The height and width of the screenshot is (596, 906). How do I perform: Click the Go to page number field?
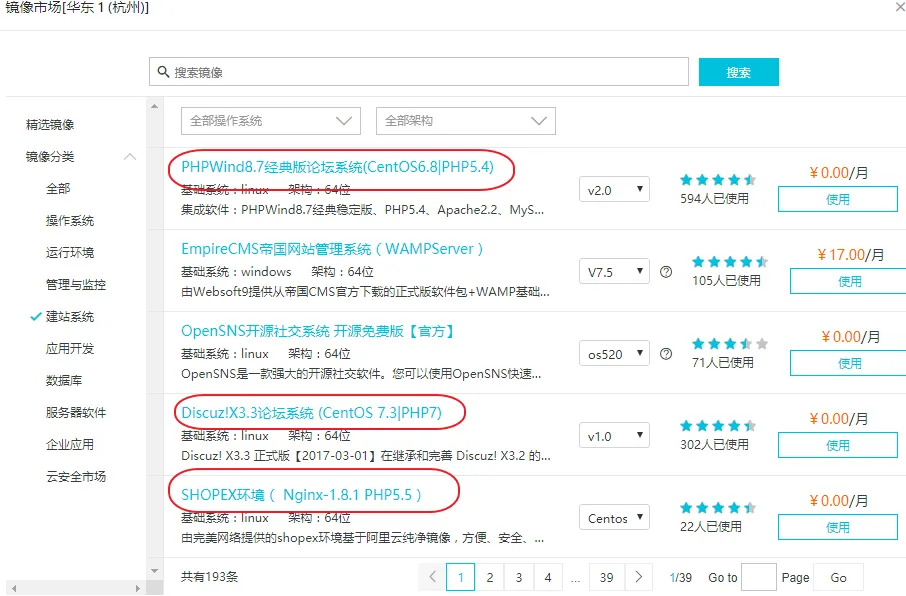pyautogui.click(x=759, y=577)
